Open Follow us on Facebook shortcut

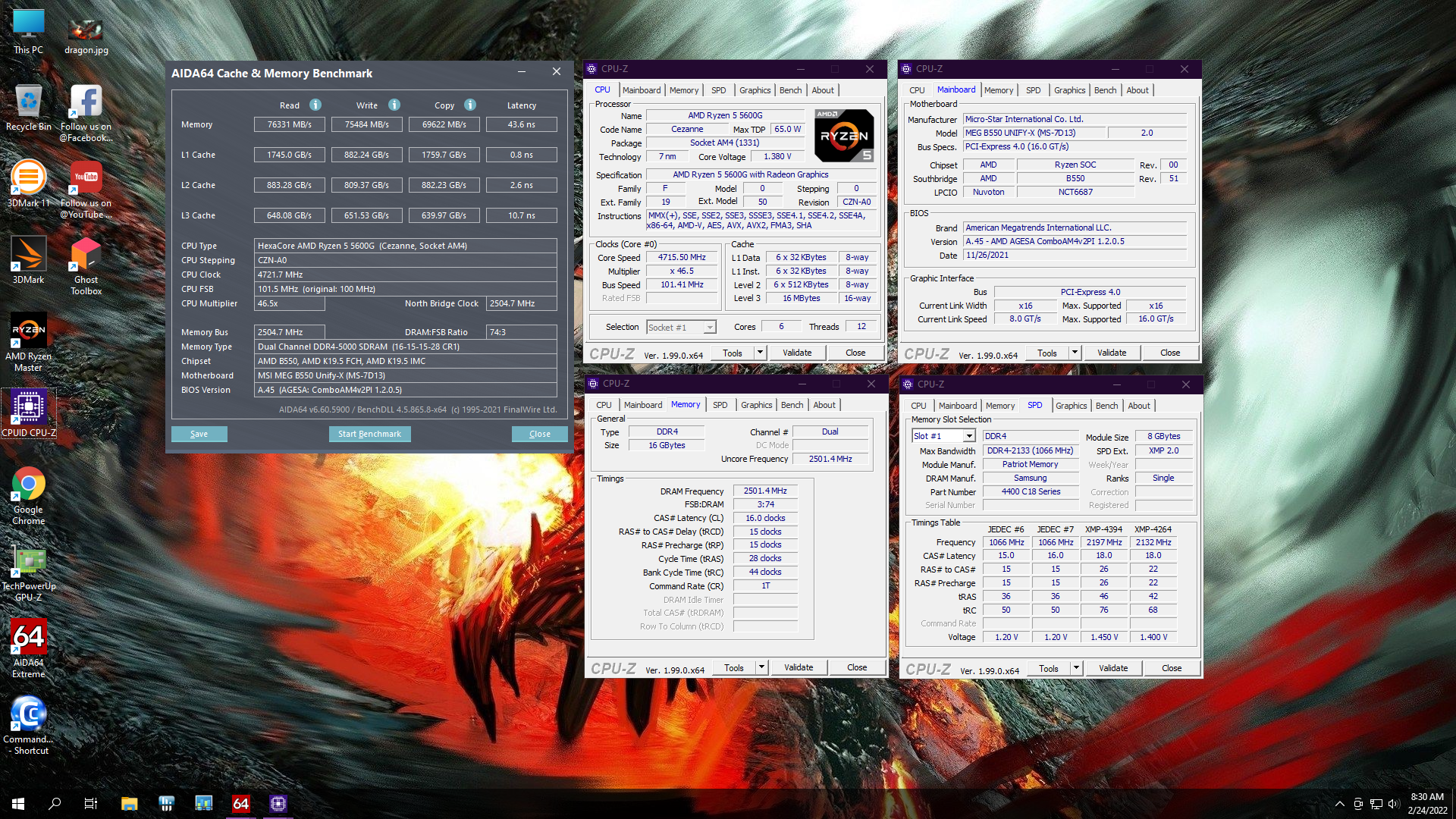[x=86, y=114]
